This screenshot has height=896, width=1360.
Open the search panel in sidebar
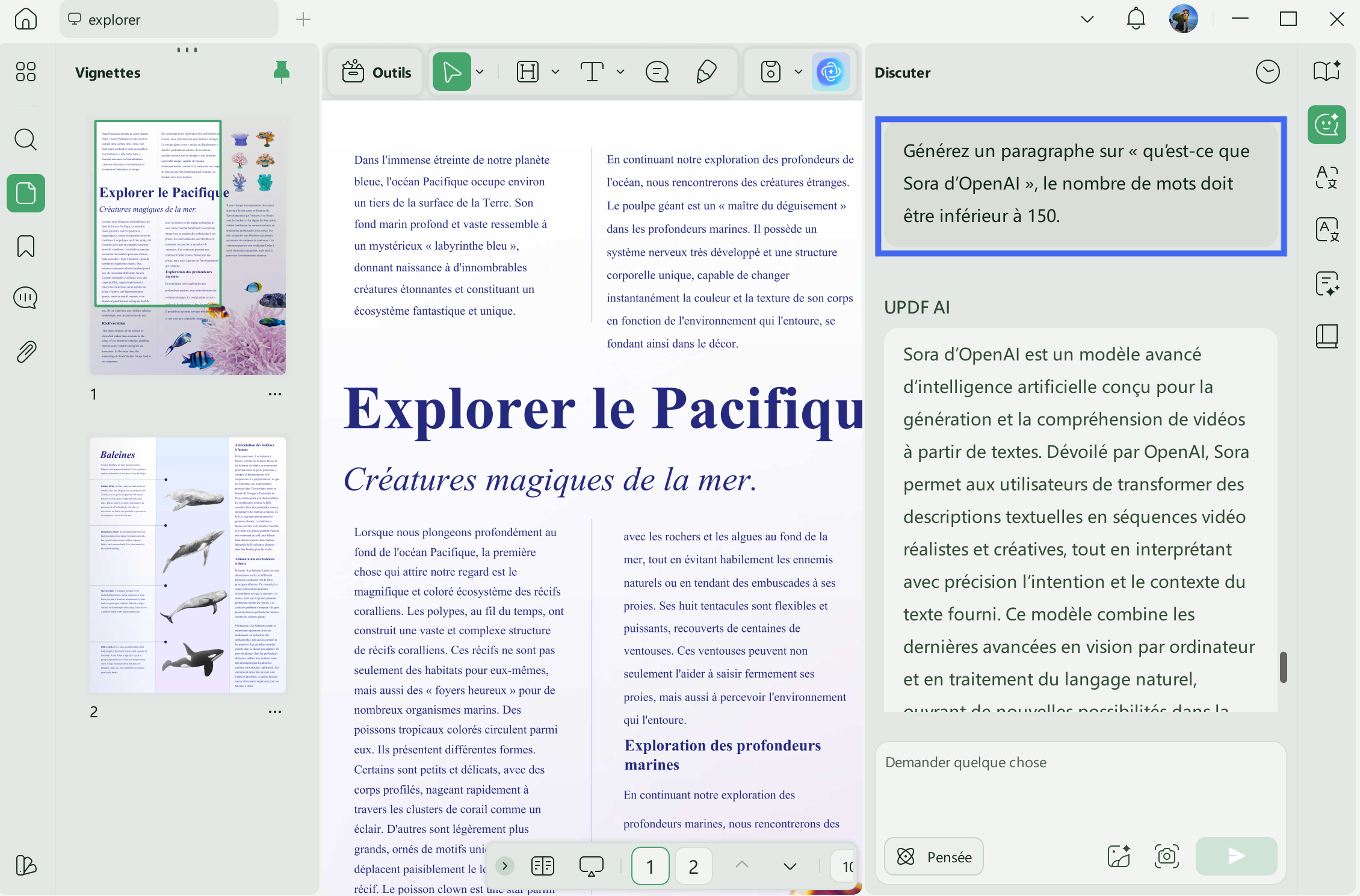pyautogui.click(x=26, y=139)
